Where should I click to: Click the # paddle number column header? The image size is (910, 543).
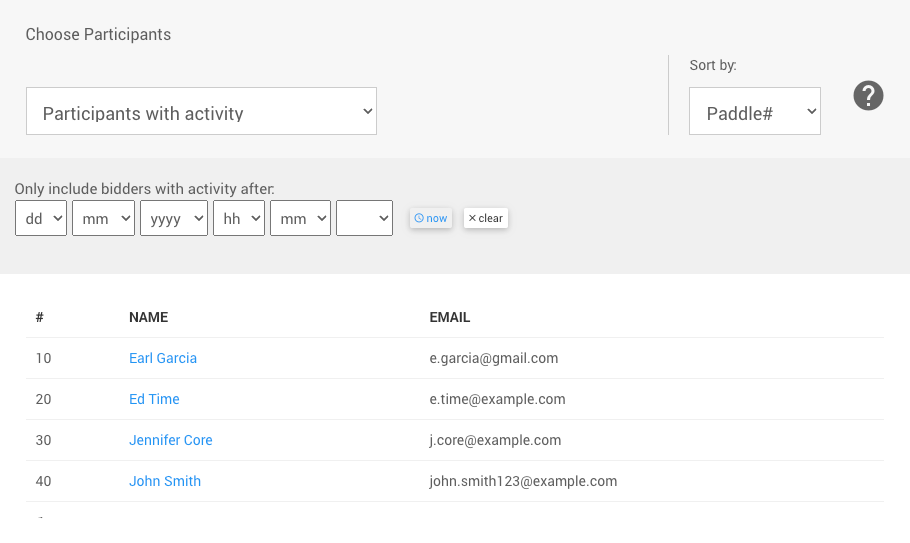click(x=40, y=317)
